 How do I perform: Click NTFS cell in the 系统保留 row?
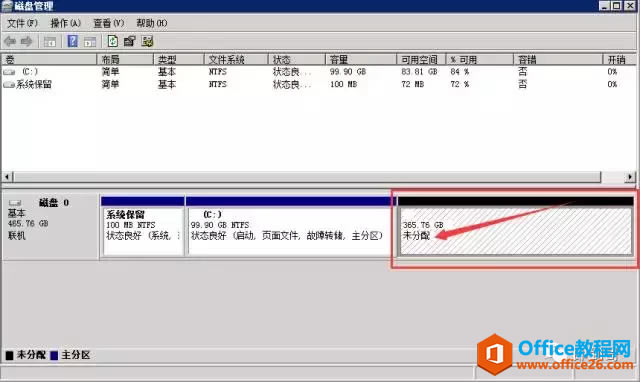pyautogui.click(x=218, y=84)
